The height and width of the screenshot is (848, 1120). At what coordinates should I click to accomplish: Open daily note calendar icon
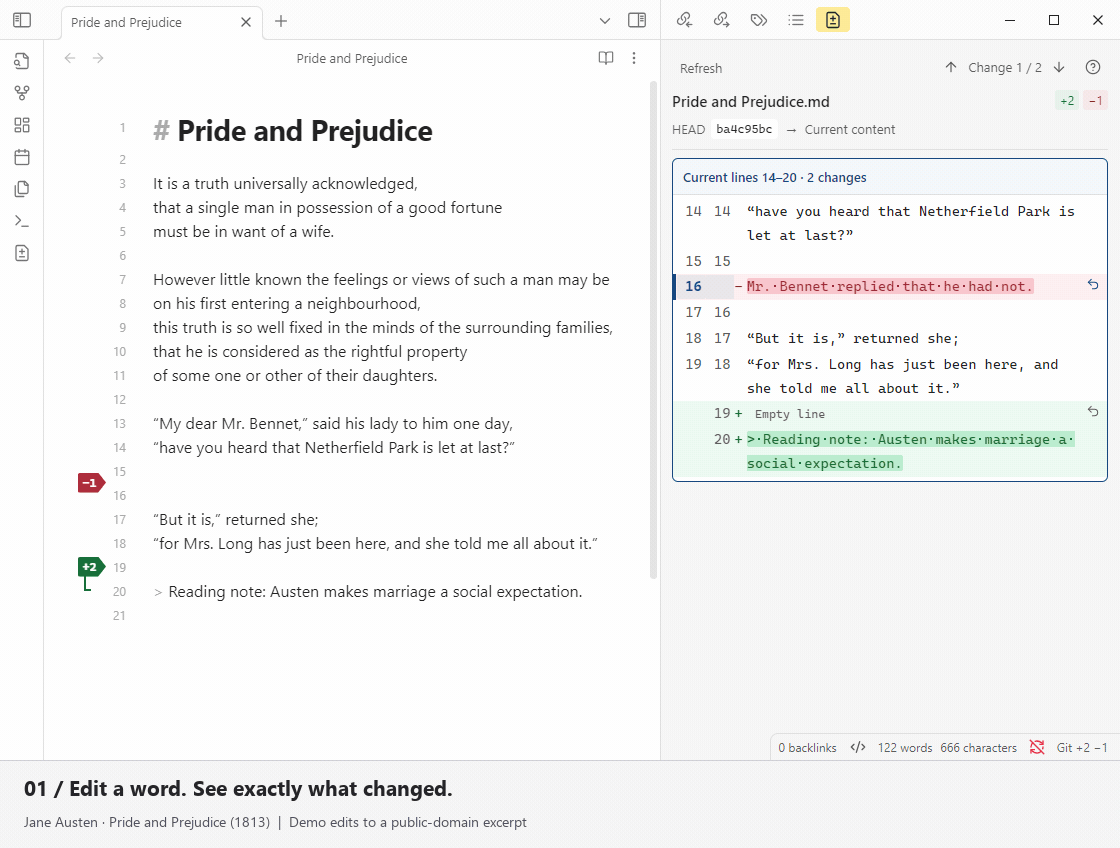[x=22, y=157]
